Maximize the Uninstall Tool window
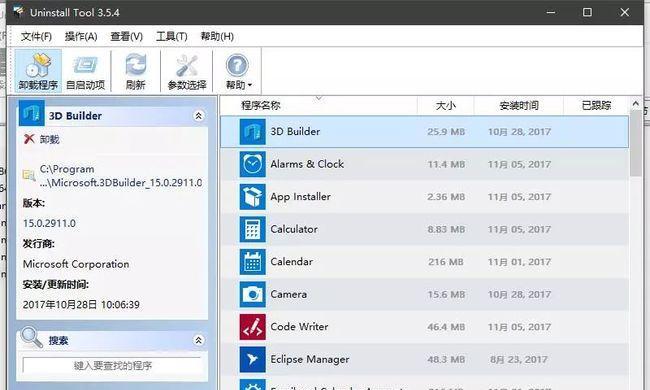 (587, 12)
